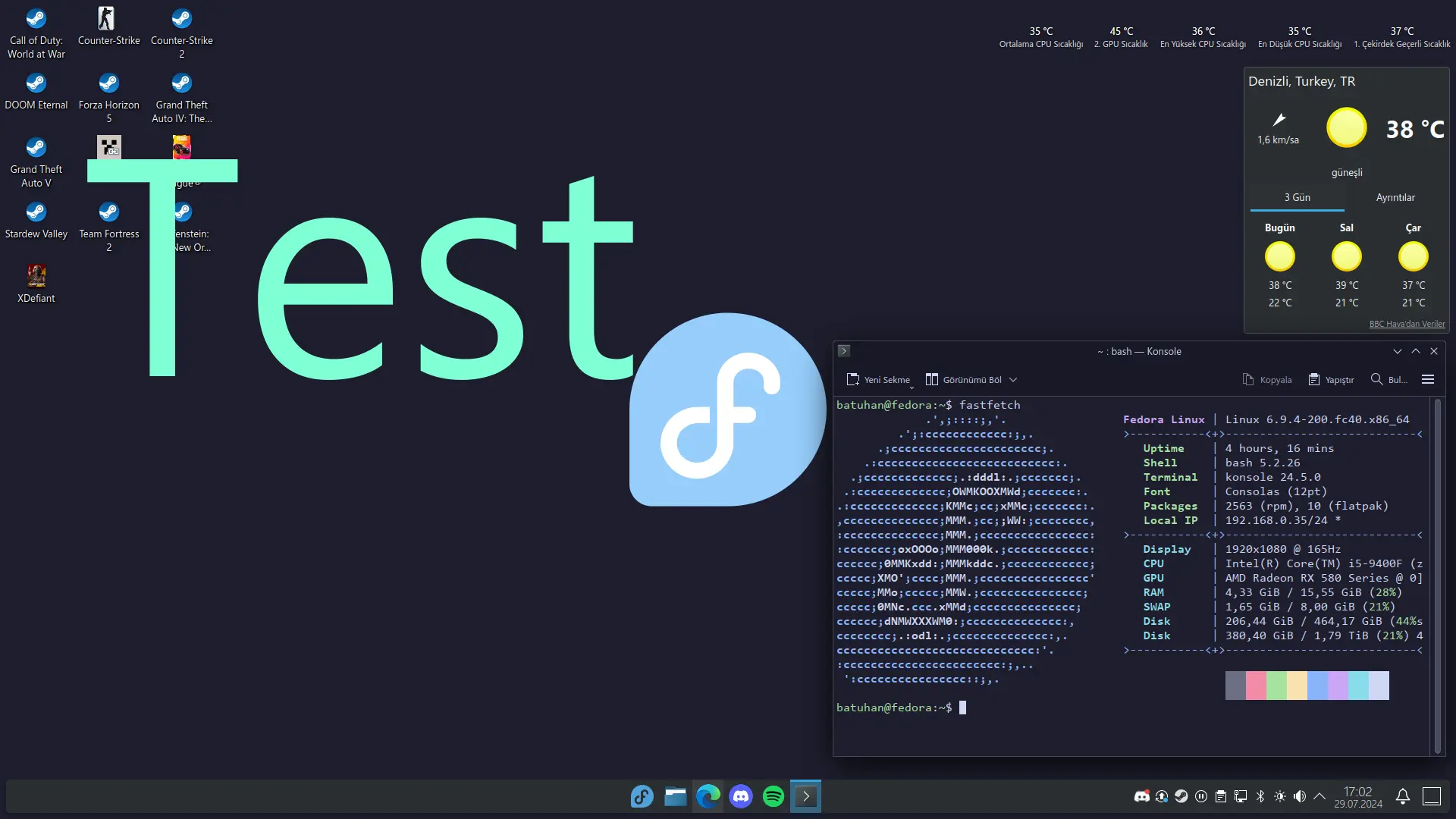This screenshot has height=819, width=1456.
Task: Open the clock showing 17:02
Action: (x=1358, y=797)
